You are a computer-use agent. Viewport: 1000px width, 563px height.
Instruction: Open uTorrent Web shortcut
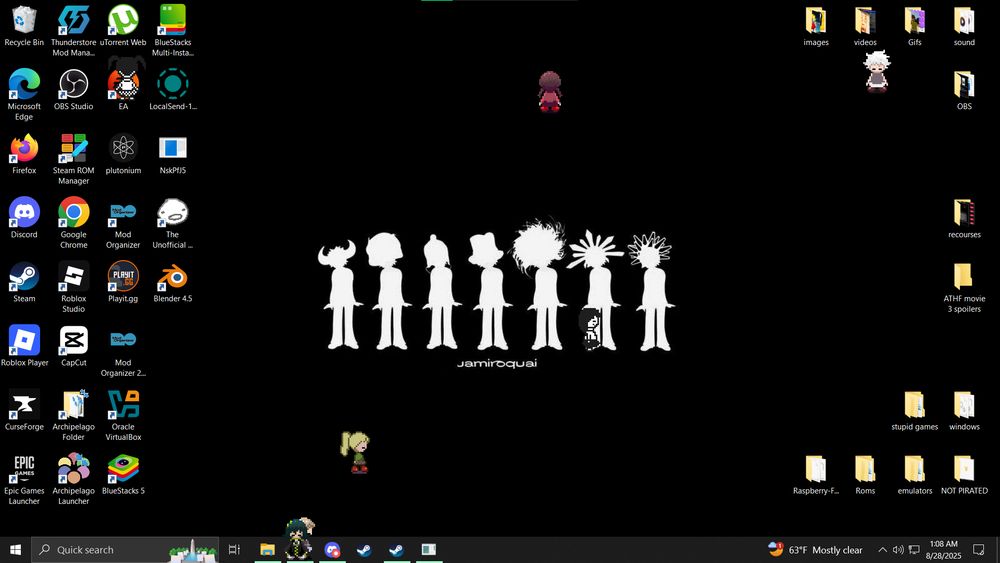coord(123,26)
